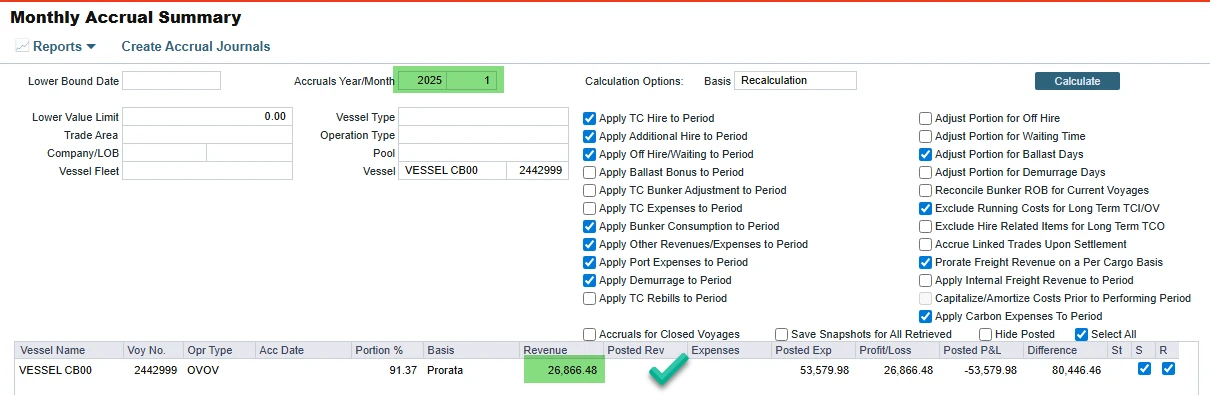Enable Adjust Portion for Demurrage Days
This screenshot has width=1210, height=395.
(926, 172)
